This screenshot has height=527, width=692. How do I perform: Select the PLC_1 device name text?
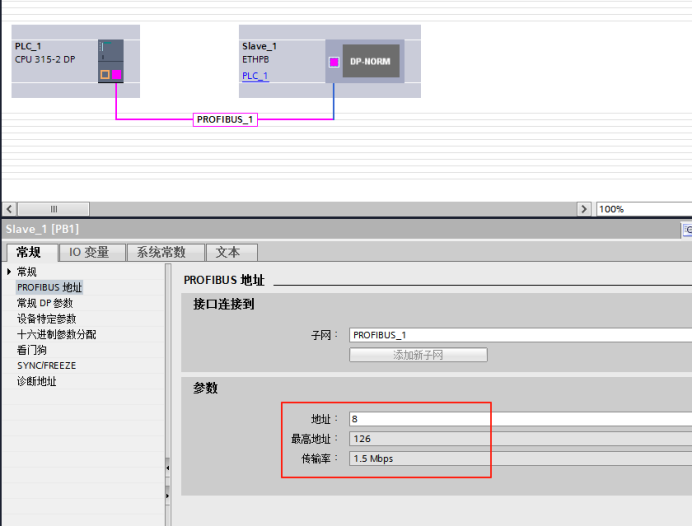28,46
